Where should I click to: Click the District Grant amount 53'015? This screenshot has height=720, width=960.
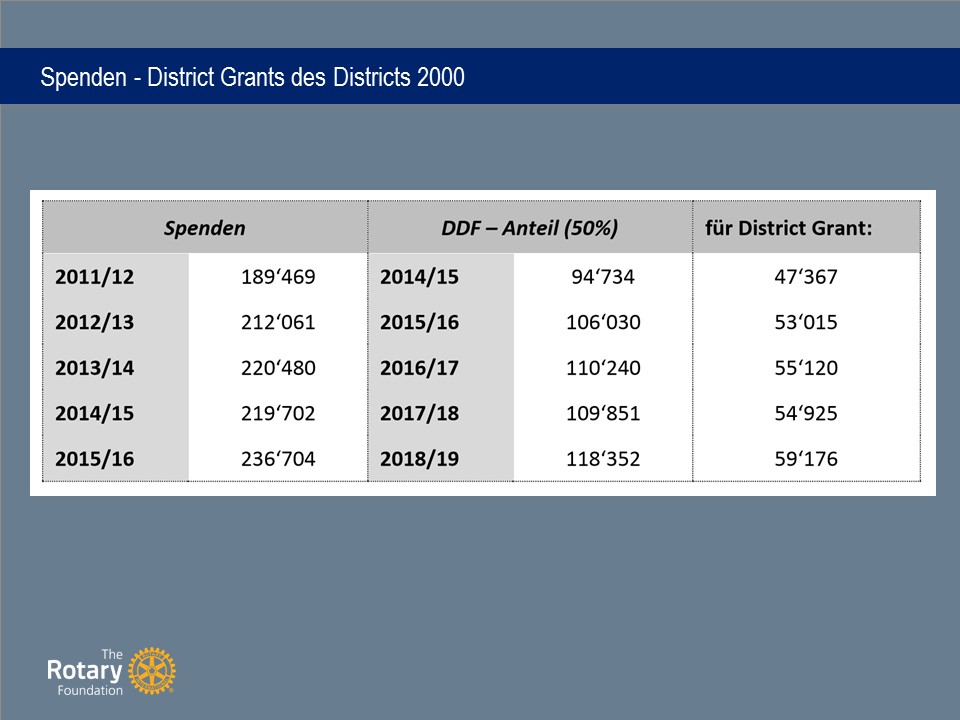806,322
